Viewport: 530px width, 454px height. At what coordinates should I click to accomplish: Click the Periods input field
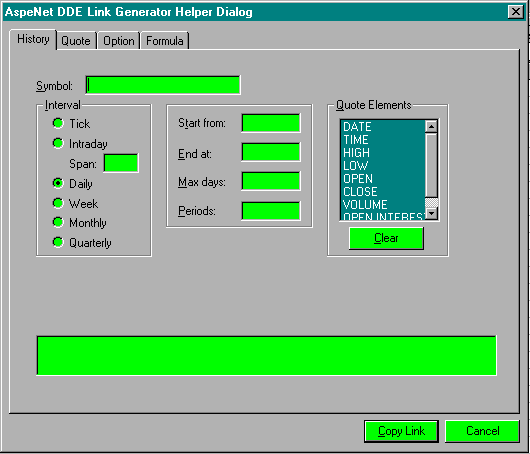tap(271, 211)
